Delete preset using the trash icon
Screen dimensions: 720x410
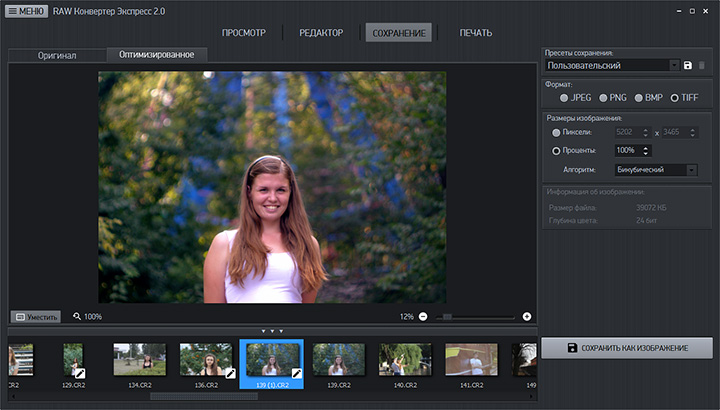702,65
